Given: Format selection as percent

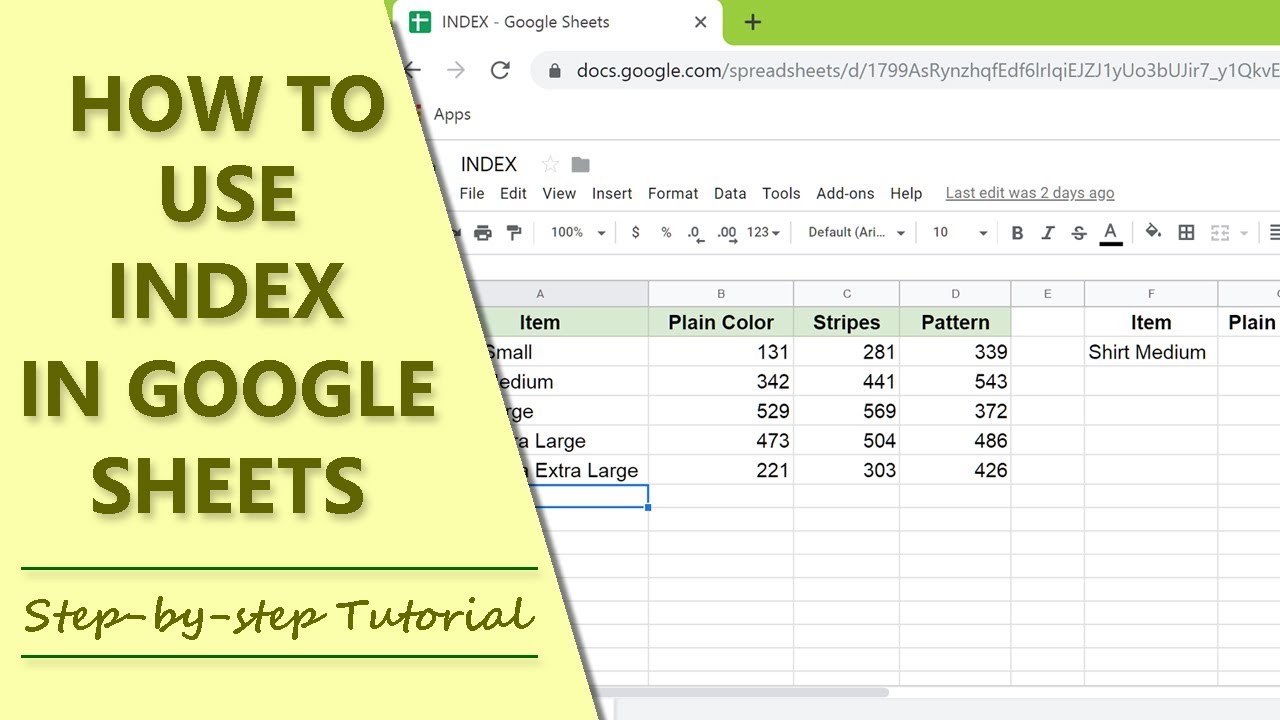Looking at the screenshot, I should tap(666, 232).
